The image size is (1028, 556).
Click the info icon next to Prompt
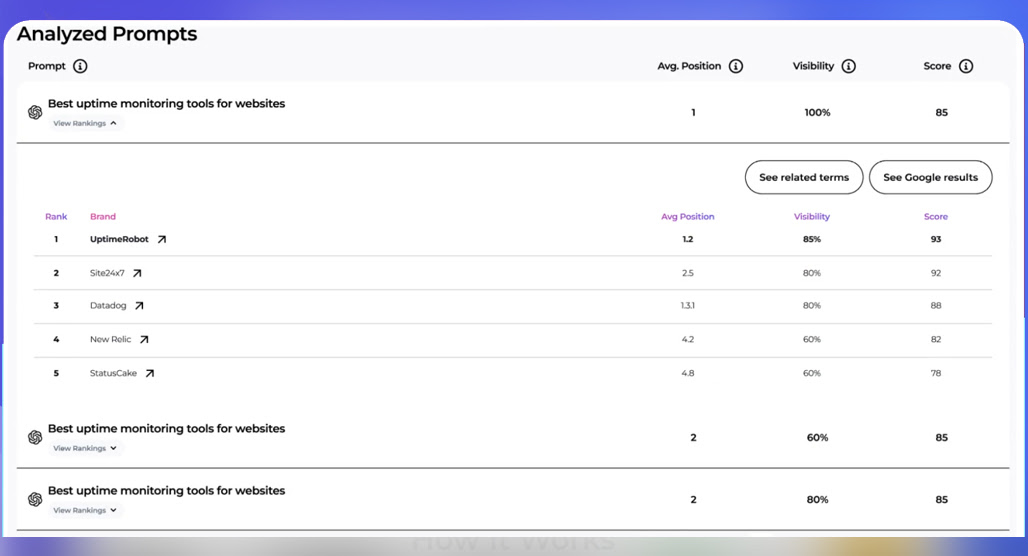80,66
